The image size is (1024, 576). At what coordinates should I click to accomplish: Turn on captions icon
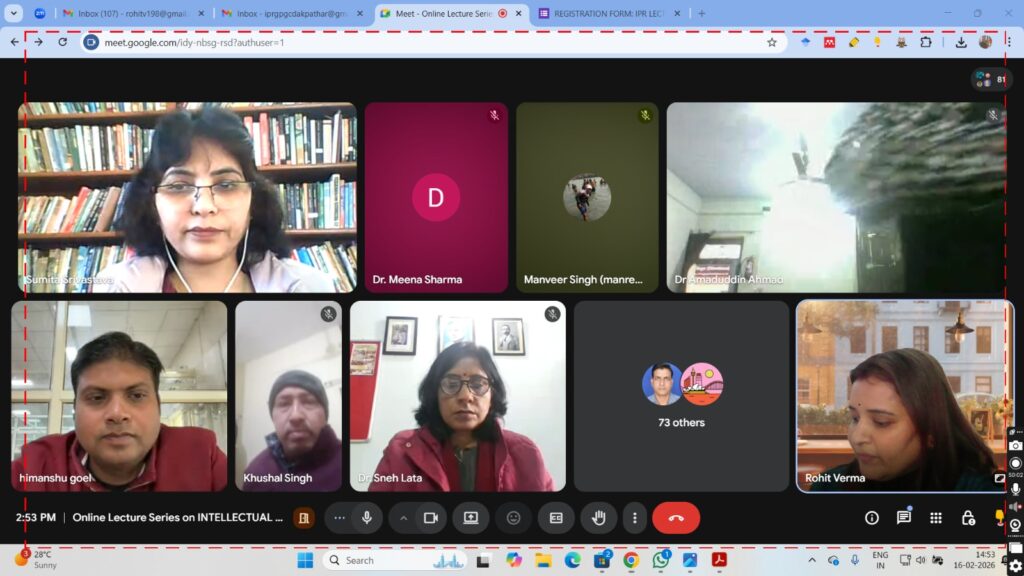point(556,518)
